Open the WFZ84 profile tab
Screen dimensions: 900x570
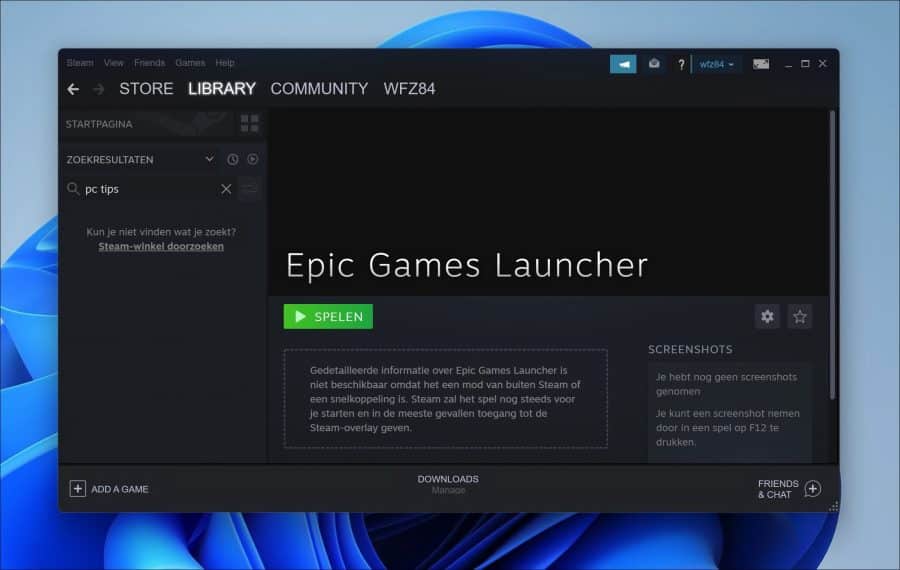(x=409, y=89)
